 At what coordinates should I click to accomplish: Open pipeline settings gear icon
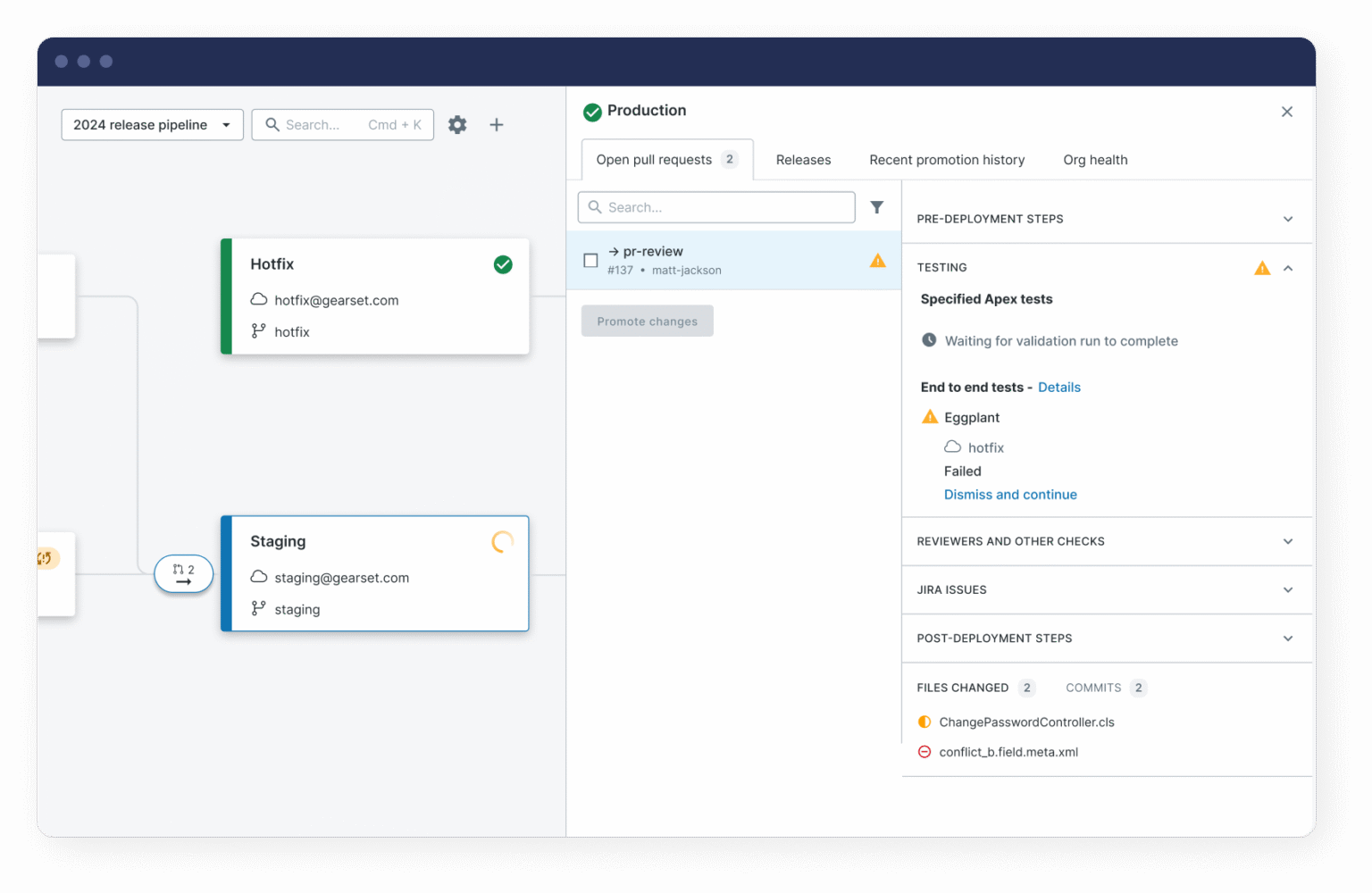point(457,125)
